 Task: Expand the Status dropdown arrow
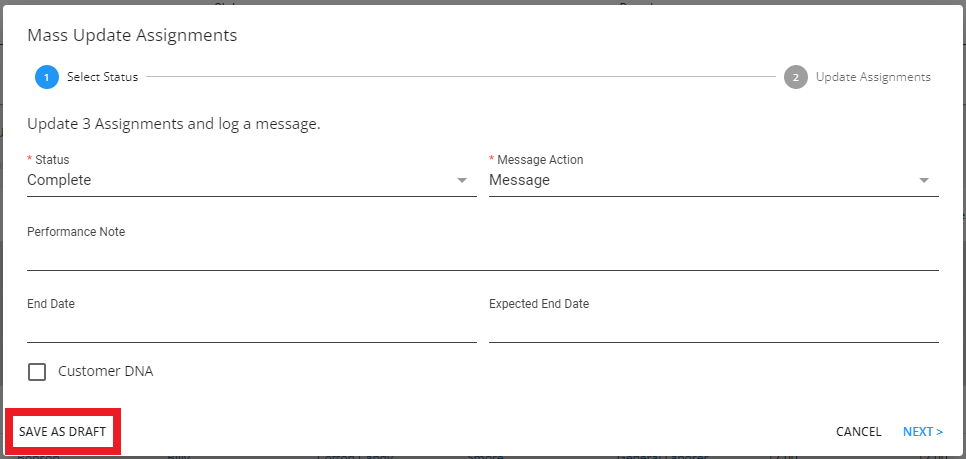coord(462,181)
